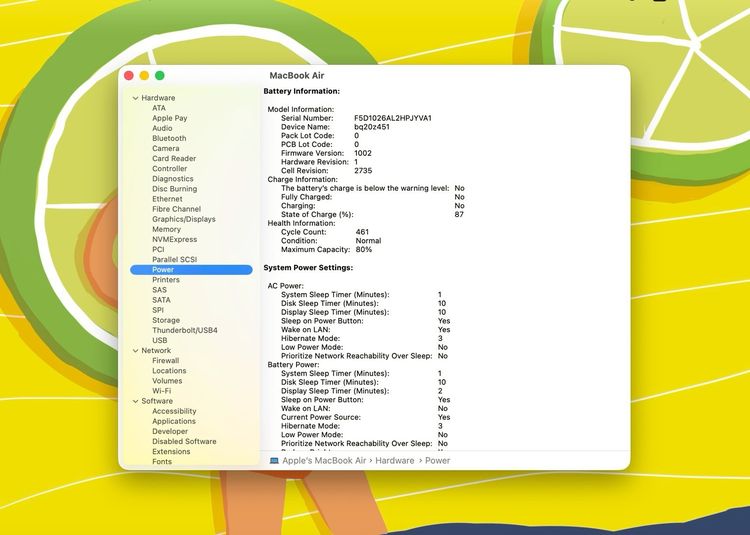Screen dimensions: 750x535
Task: Click the highlighted Power sidebar item
Action: point(191,270)
